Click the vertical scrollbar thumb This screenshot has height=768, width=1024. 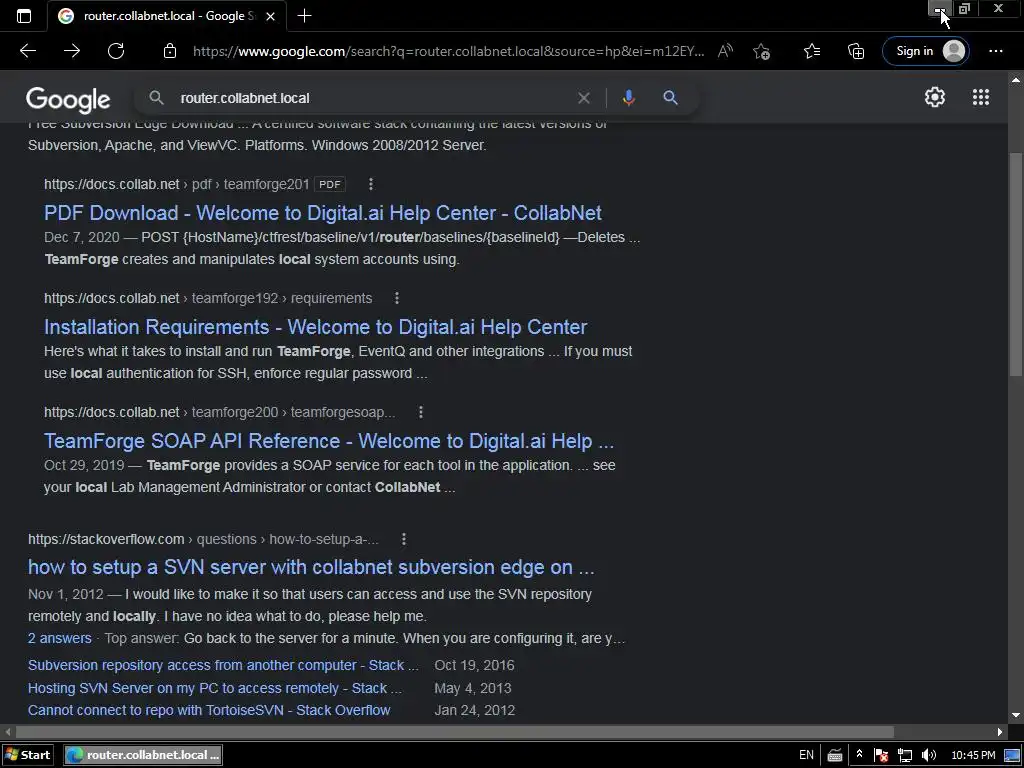1016,264
